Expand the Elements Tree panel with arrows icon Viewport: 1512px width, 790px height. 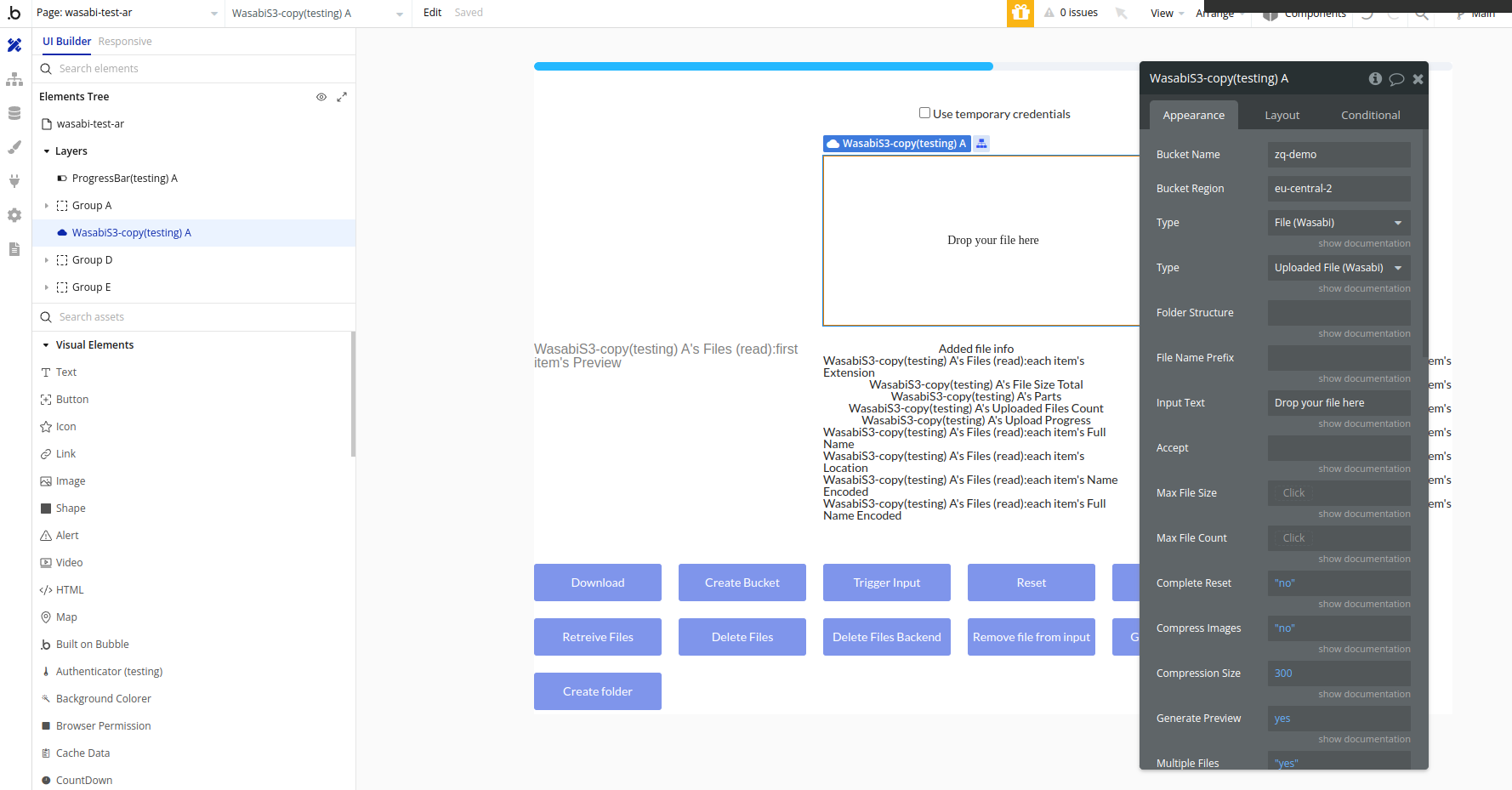[342, 97]
